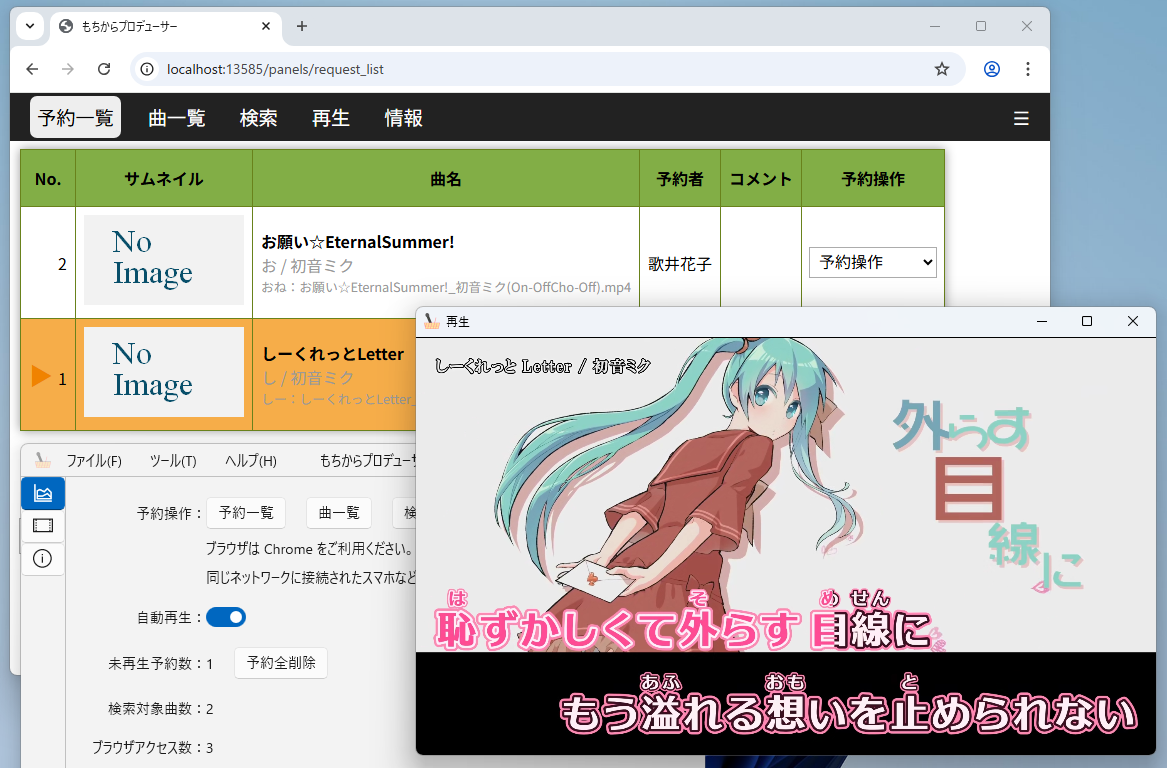Close the 再生 player window
This screenshot has width=1167, height=768.
click(1133, 321)
